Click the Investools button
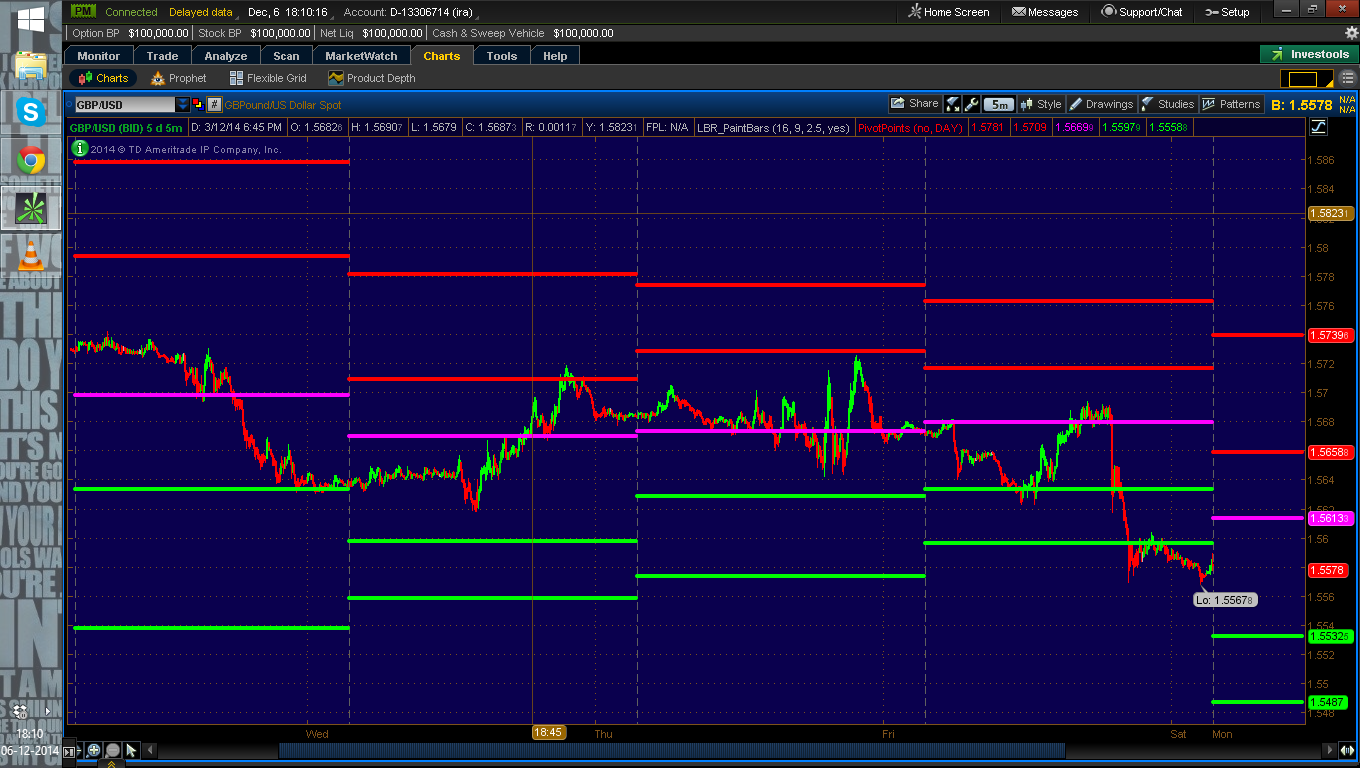Viewport: 1360px width, 768px height. pos(1309,55)
